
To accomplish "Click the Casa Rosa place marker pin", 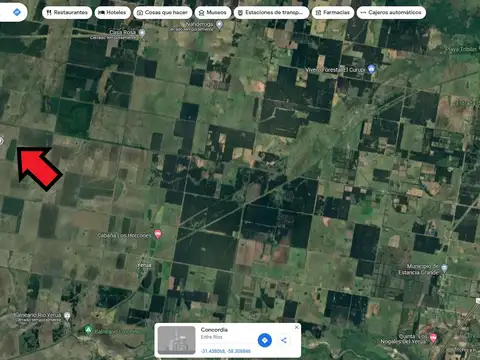I will pyautogui.click(x=142, y=33).
